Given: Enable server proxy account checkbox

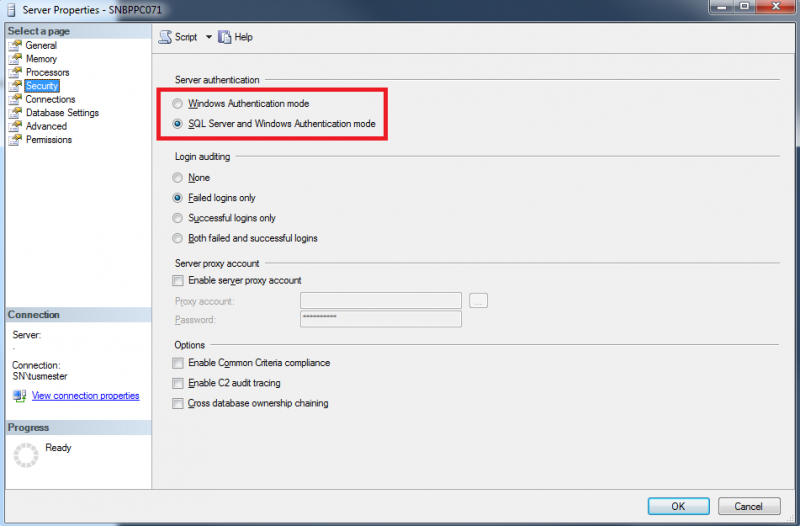Looking at the screenshot, I should [178, 281].
